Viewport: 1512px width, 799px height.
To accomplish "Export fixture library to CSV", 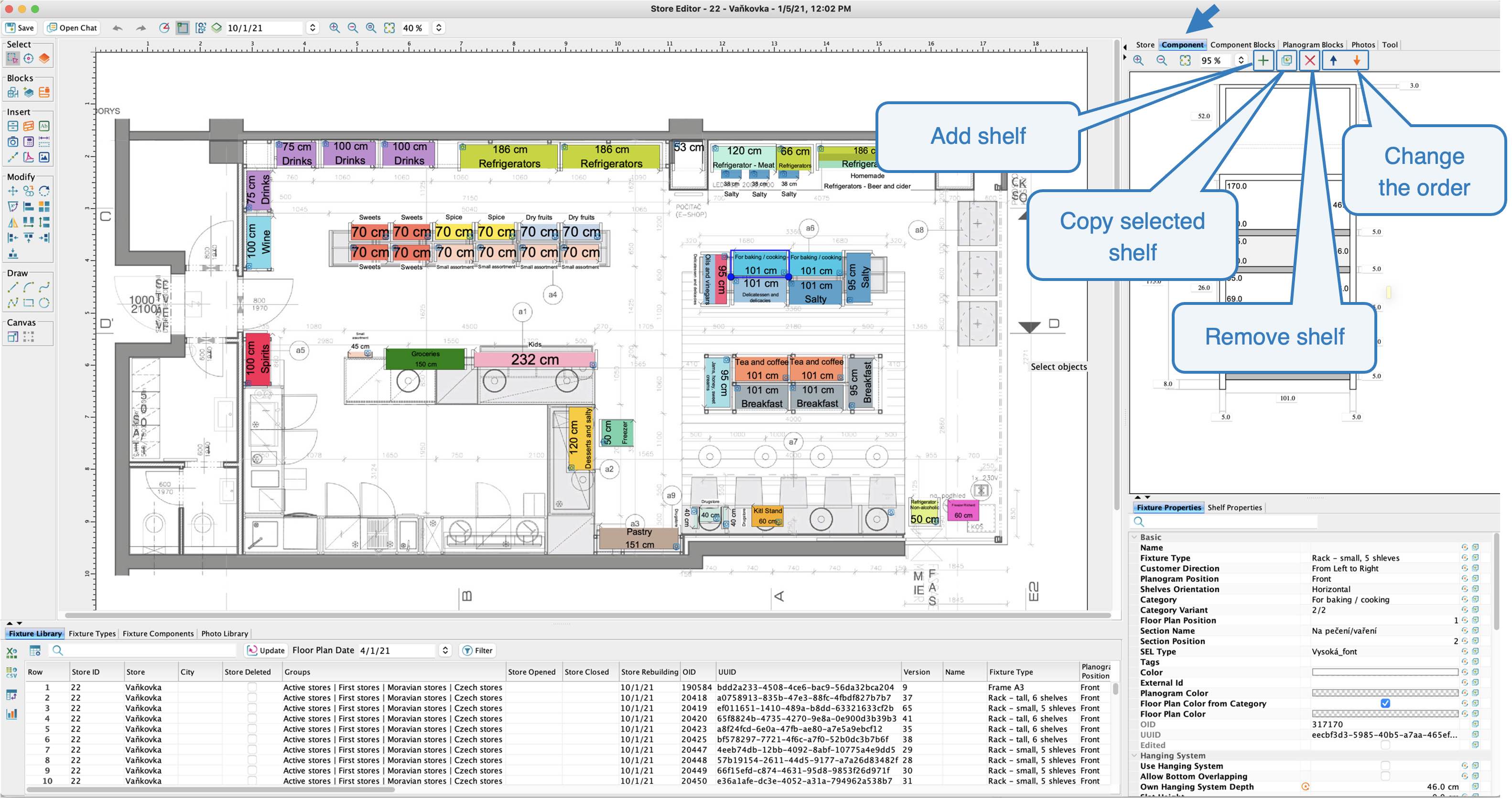I will (x=12, y=673).
